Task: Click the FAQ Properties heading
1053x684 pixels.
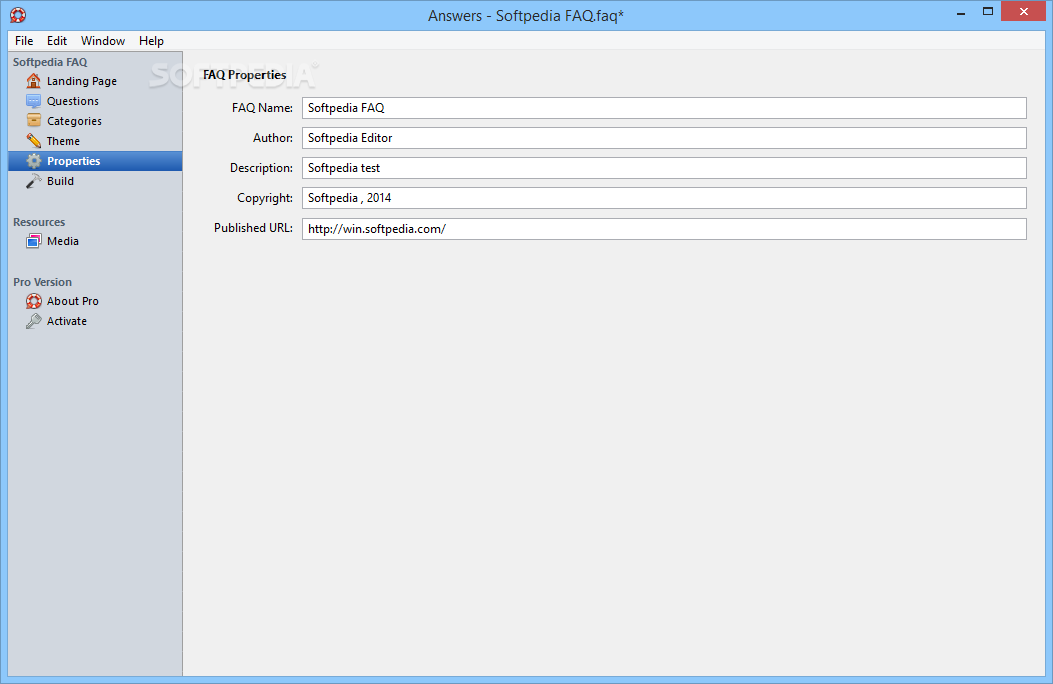Action: point(244,75)
